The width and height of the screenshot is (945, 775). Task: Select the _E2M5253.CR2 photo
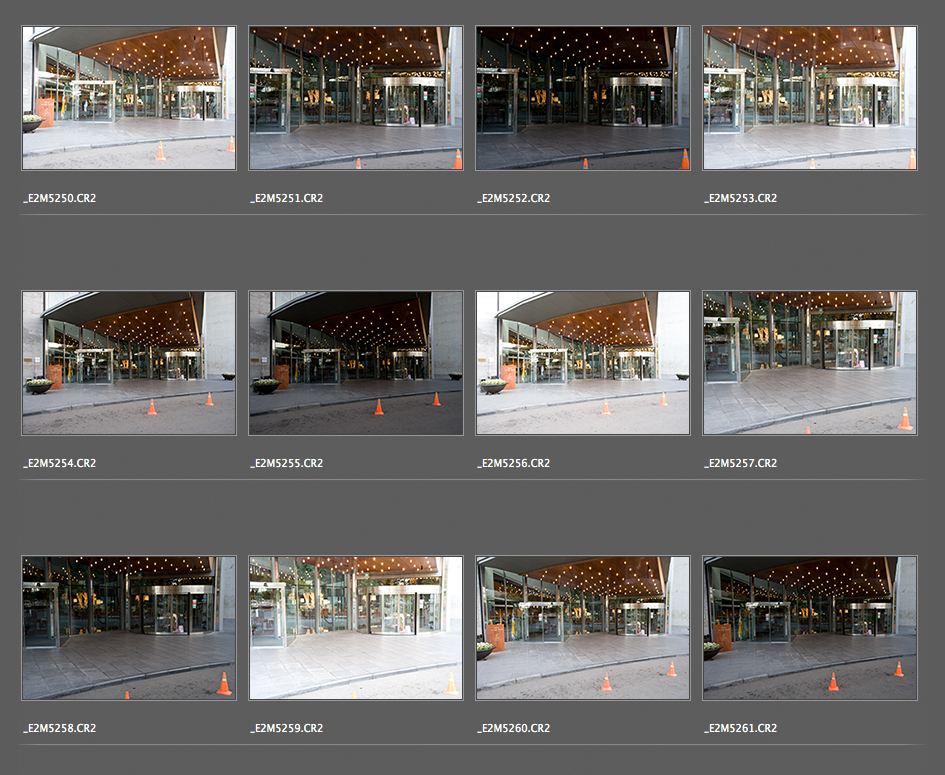[810, 98]
